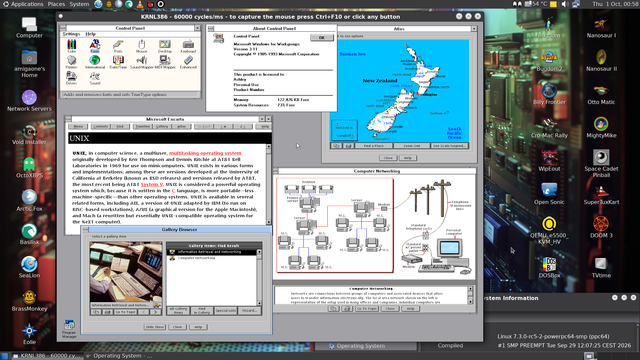Open the Keyboard icon in Control Panel
Image resolution: width=640 pixels, height=360 pixels.
tap(188, 46)
